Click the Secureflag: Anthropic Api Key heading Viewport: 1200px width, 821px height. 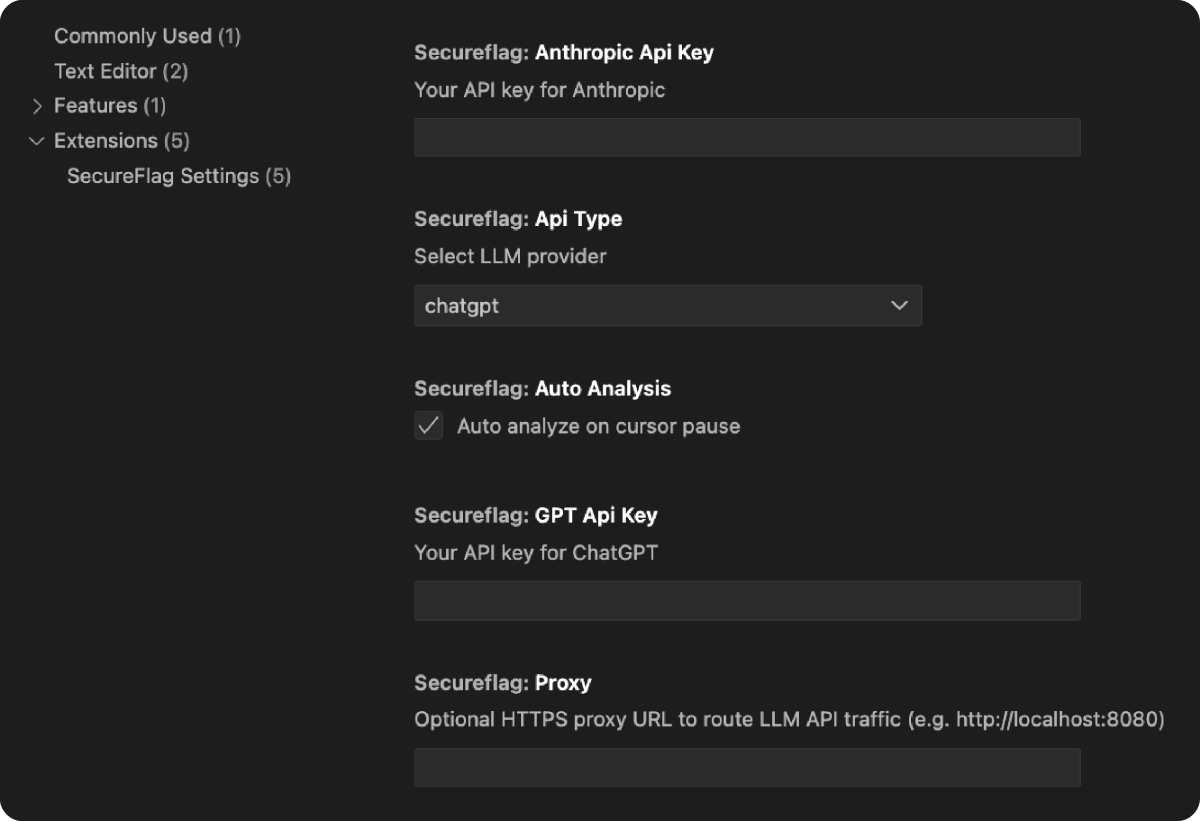click(564, 53)
